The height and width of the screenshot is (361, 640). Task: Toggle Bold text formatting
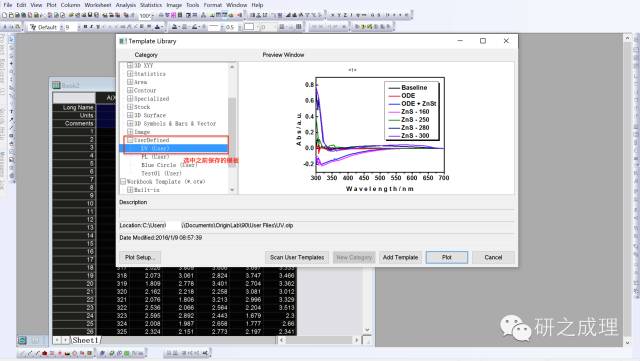(85, 27)
